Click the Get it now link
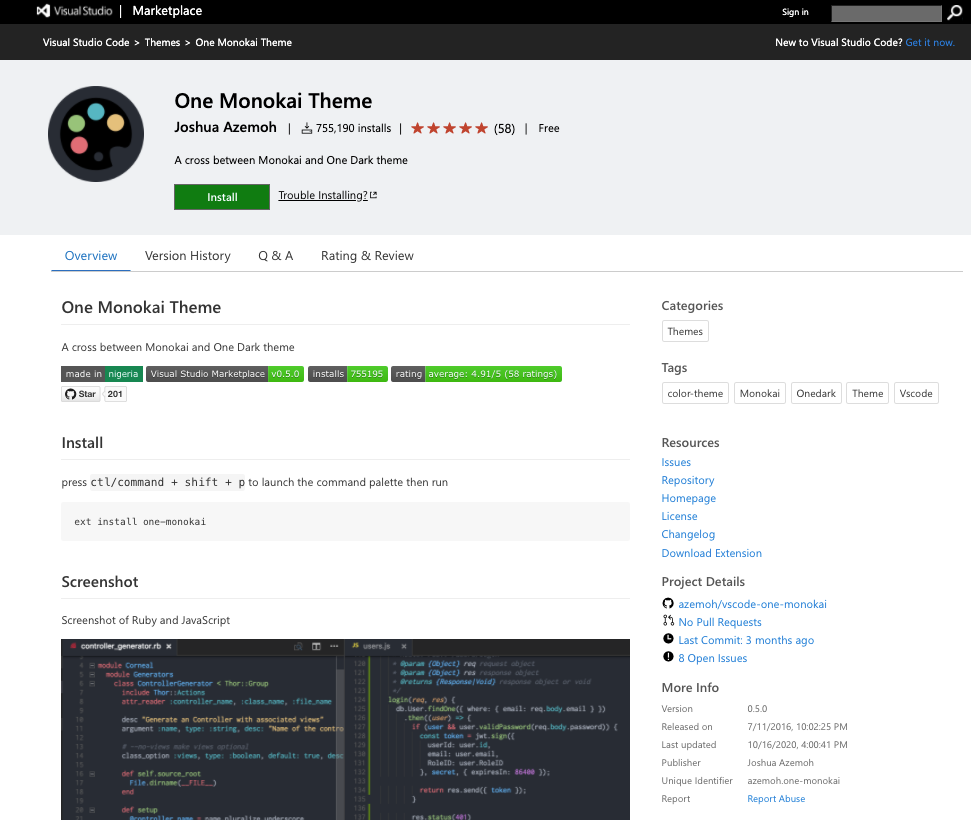The image size is (971, 820). (930, 42)
